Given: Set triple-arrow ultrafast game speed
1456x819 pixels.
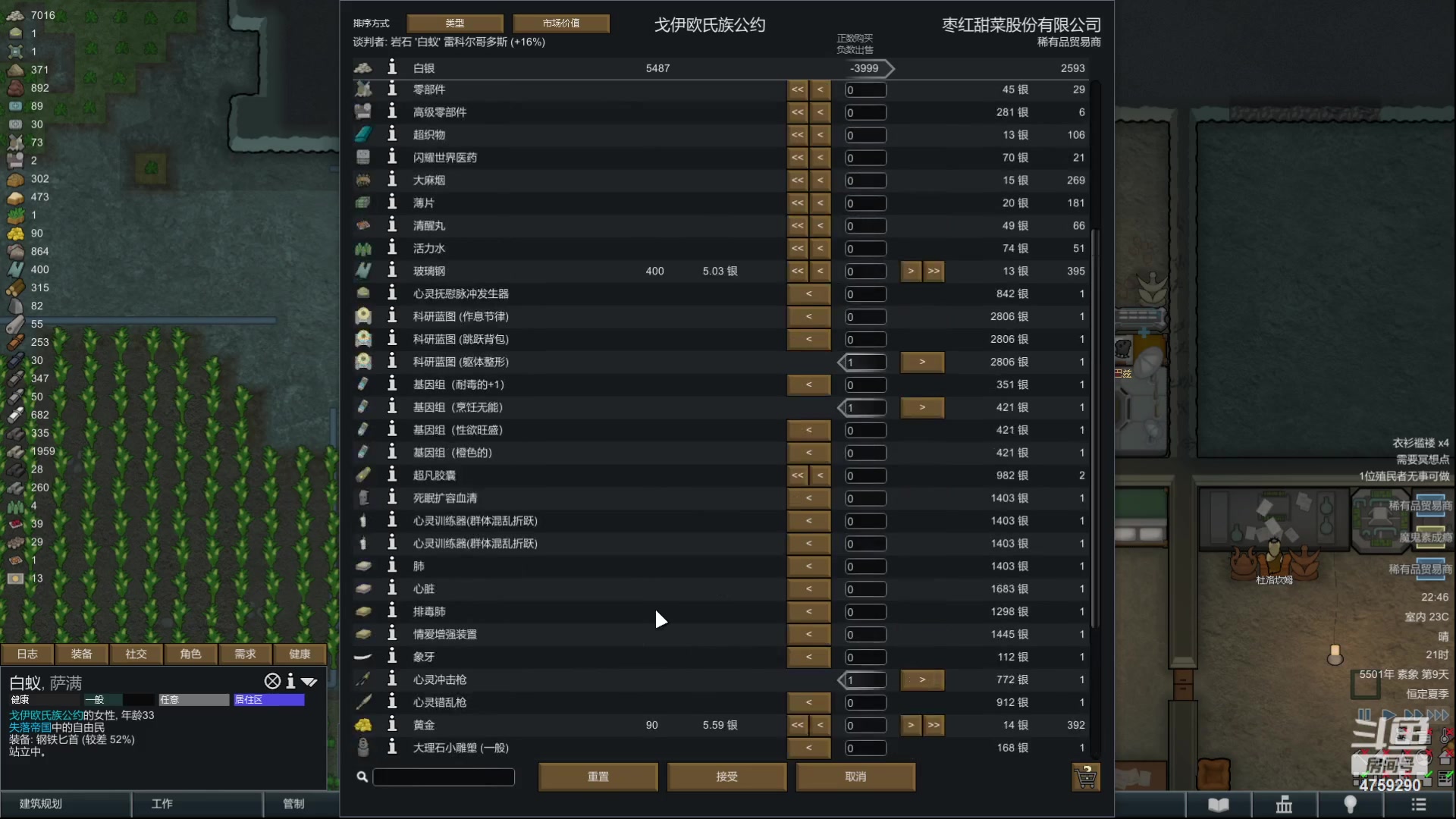Looking at the screenshot, I should [1439, 714].
